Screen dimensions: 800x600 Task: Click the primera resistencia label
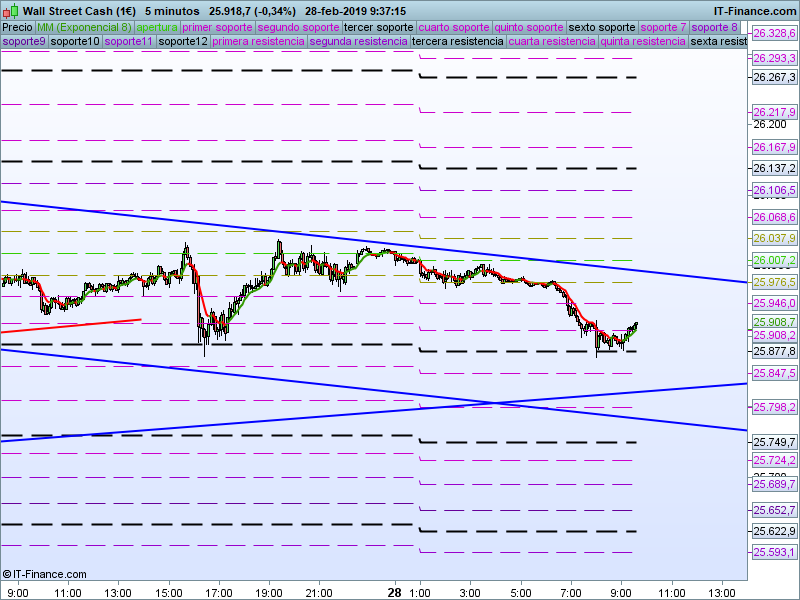pos(258,41)
